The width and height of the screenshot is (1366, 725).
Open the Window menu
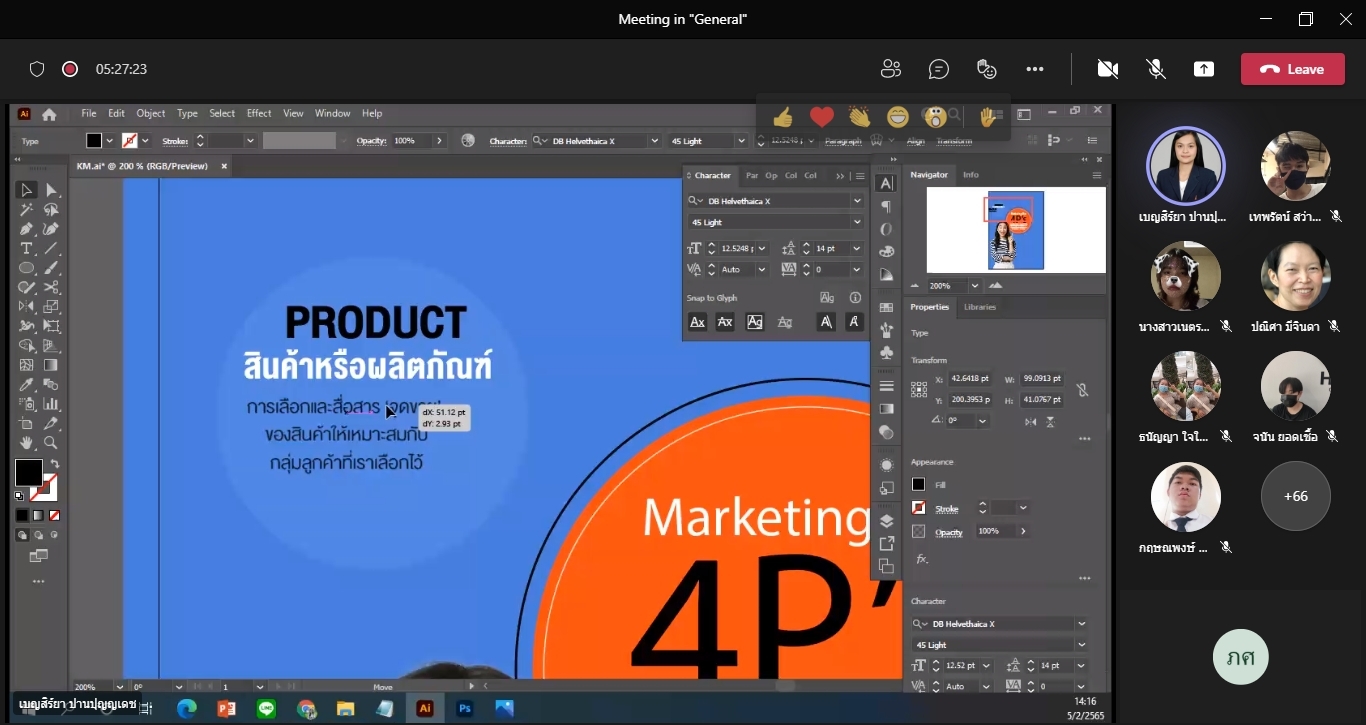pyautogui.click(x=333, y=114)
